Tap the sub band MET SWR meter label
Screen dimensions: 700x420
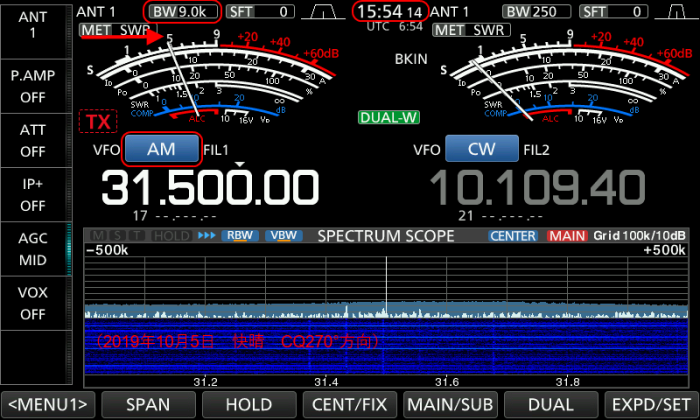(x=471, y=30)
